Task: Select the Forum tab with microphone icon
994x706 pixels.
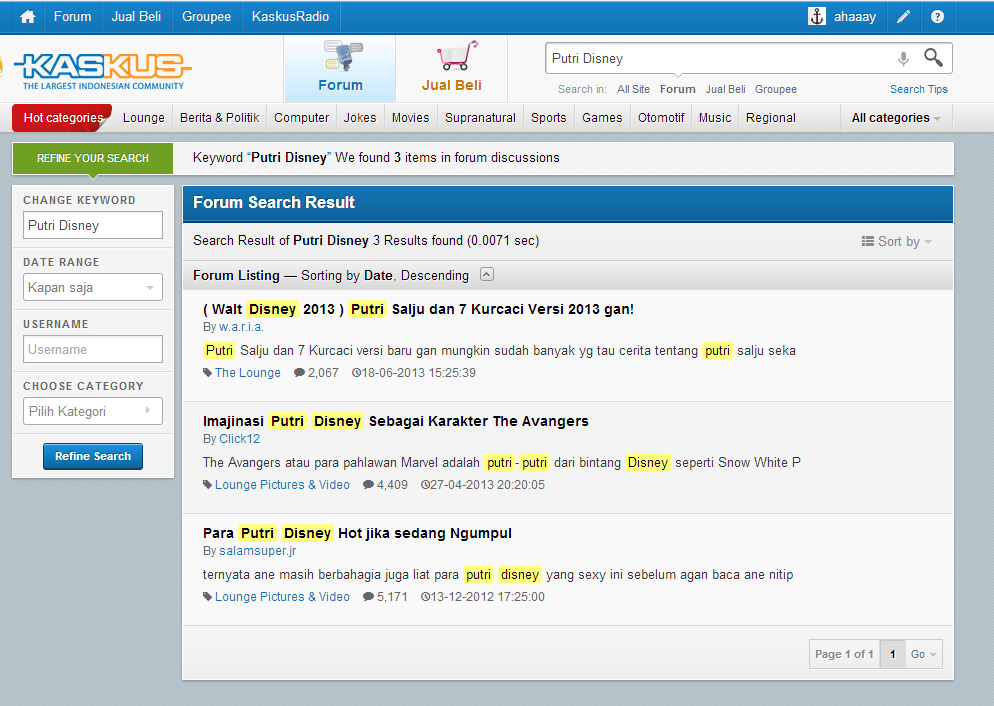Action: (340, 68)
